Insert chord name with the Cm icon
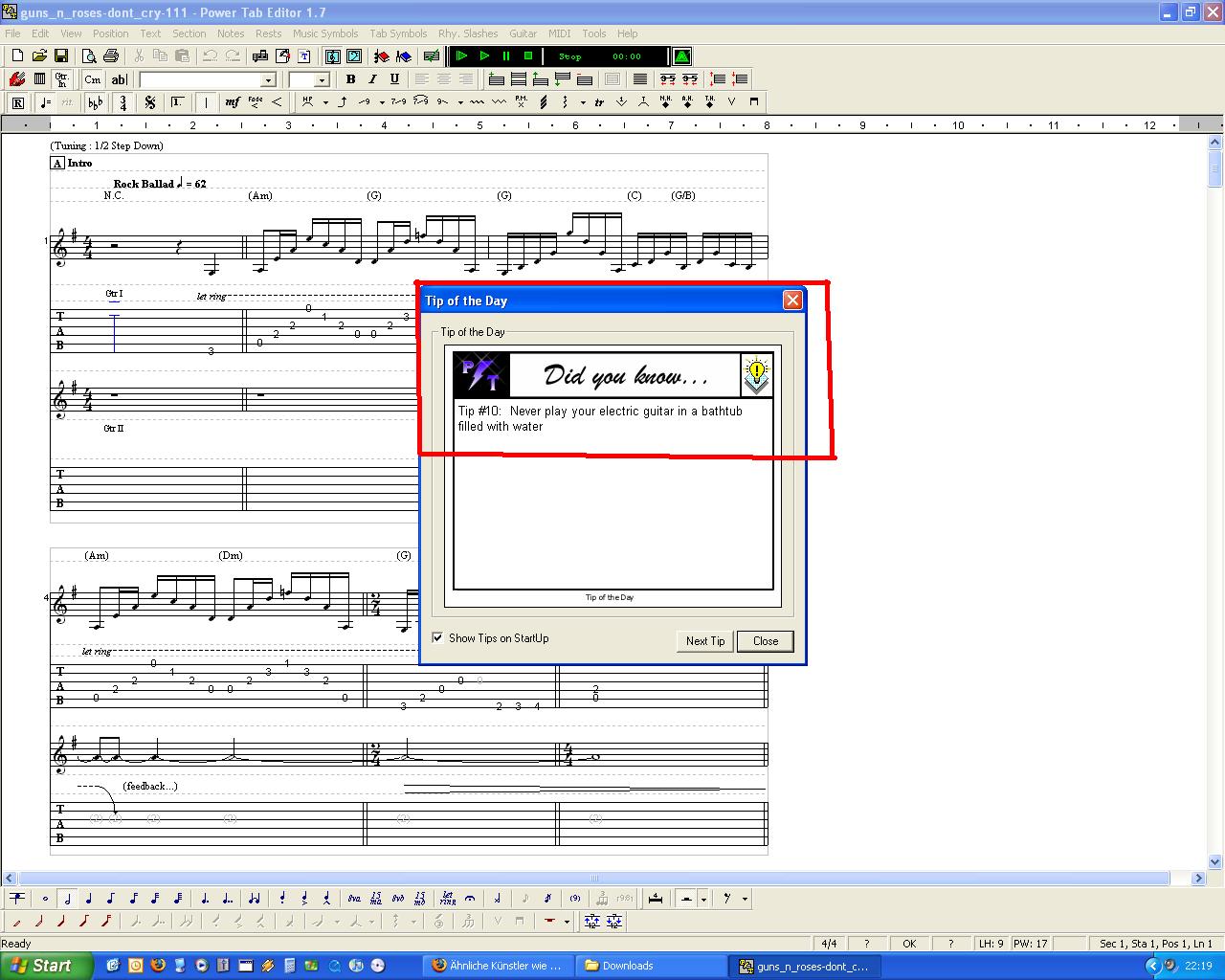 [x=93, y=79]
